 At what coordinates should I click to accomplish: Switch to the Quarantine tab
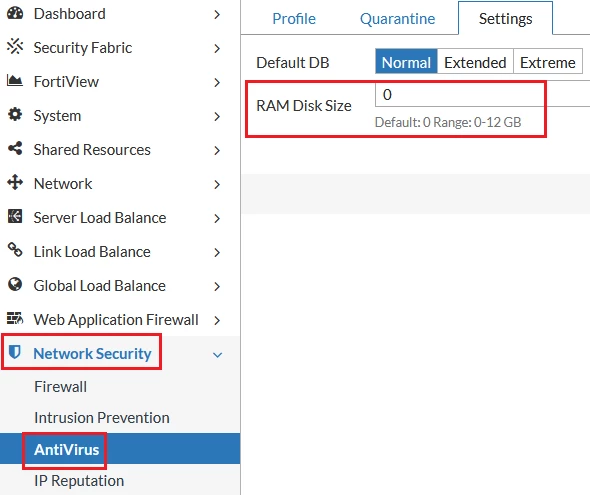(x=397, y=19)
